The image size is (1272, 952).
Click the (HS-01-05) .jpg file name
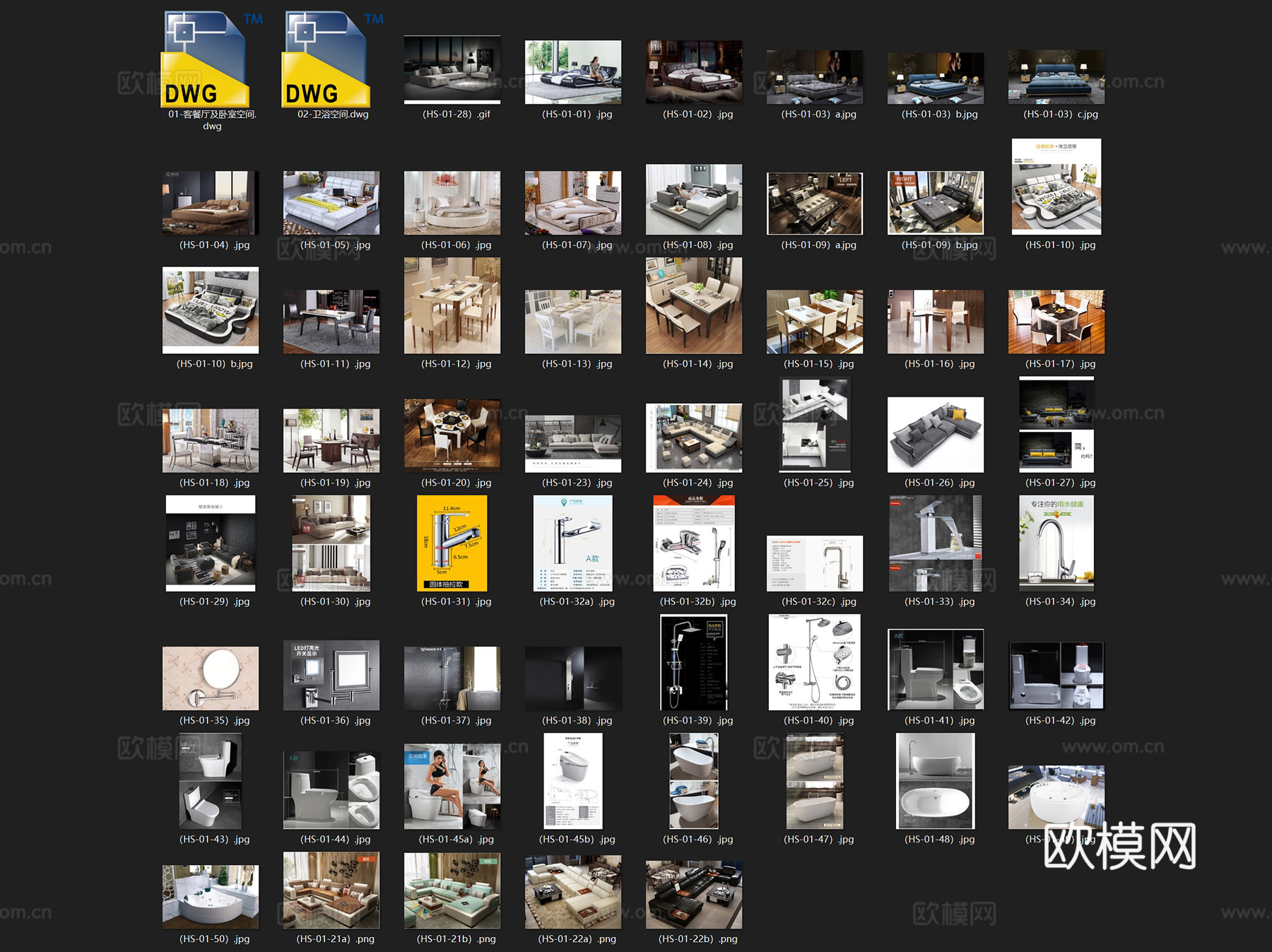coord(335,245)
